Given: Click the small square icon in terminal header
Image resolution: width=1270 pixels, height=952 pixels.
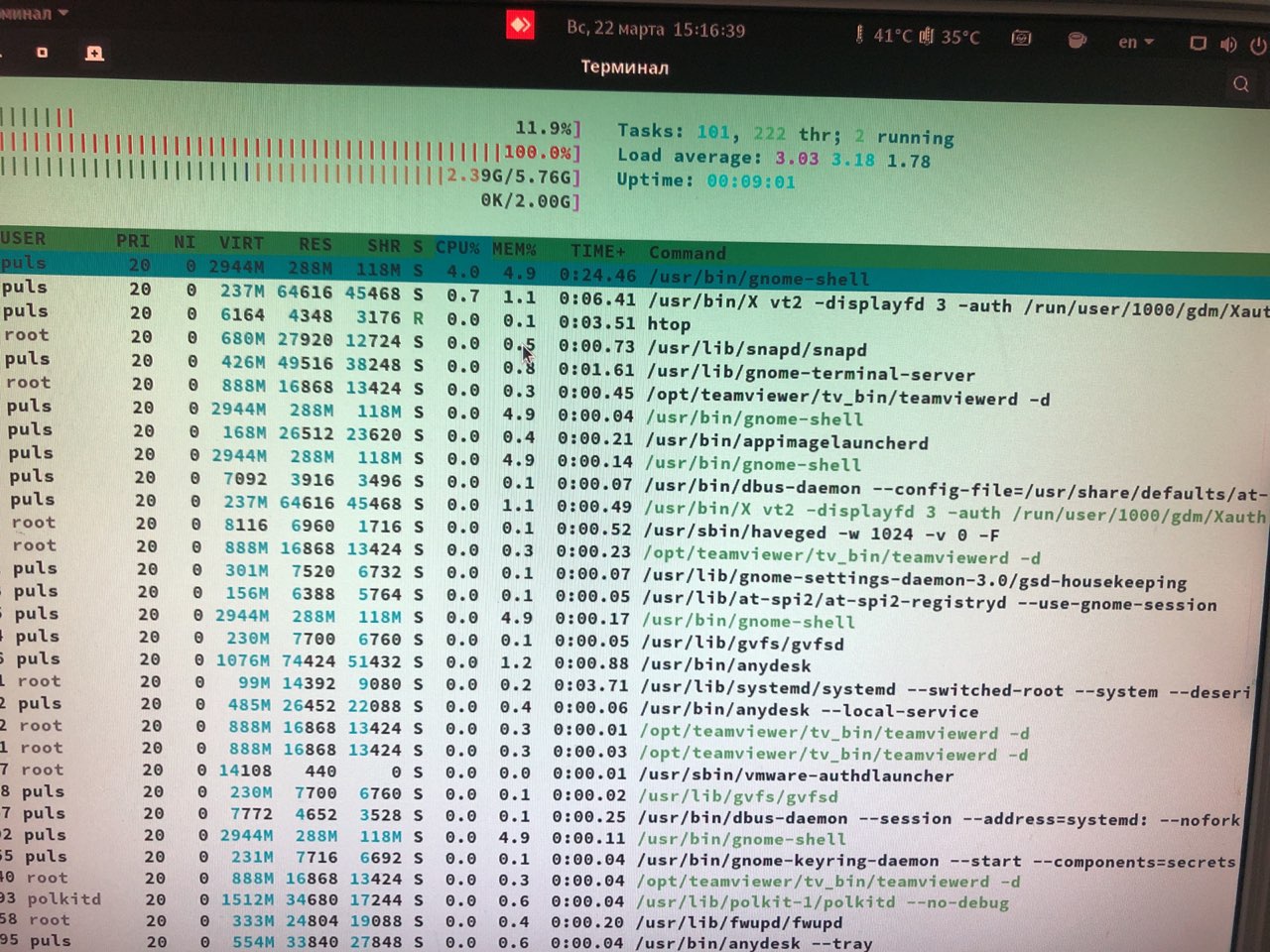Looking at the screenshot, I should pos(42,52).
